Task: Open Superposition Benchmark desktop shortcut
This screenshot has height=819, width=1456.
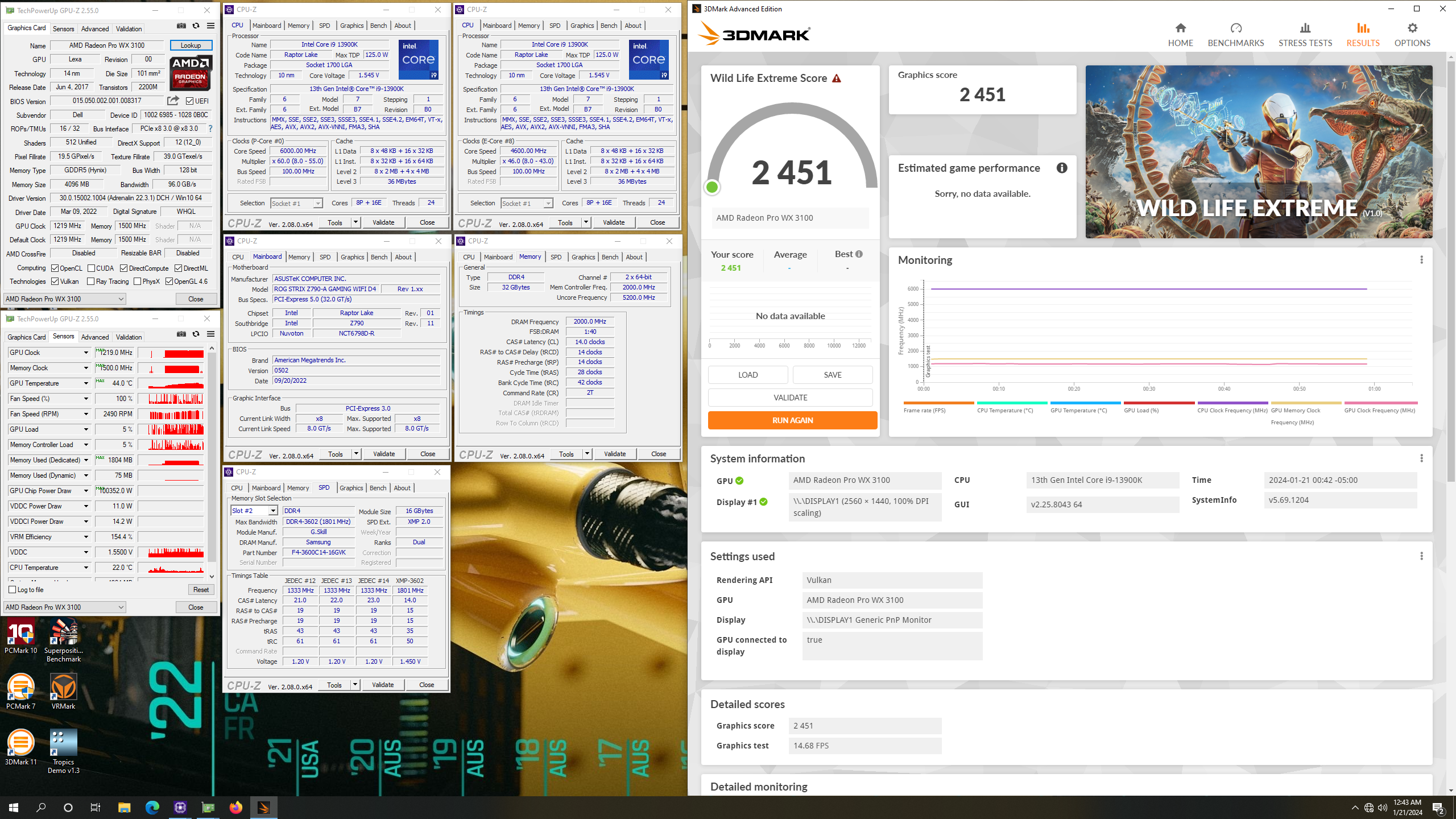Action: (64, 641)
